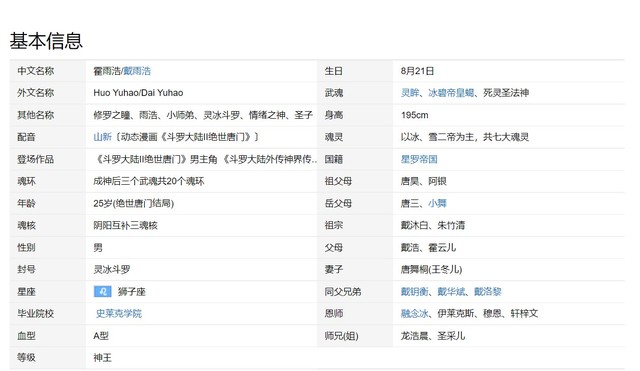Select the 唐昊、阿银 value
640x371 pixels.
point(424,181)
